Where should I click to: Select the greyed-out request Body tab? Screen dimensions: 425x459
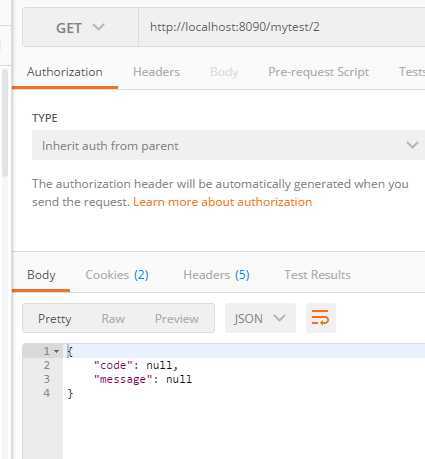coord(224,72)
